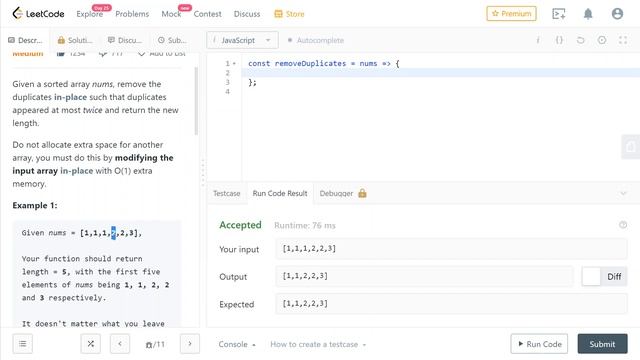
Task: Open the Explore menu item
Action: tap(89, 14)
